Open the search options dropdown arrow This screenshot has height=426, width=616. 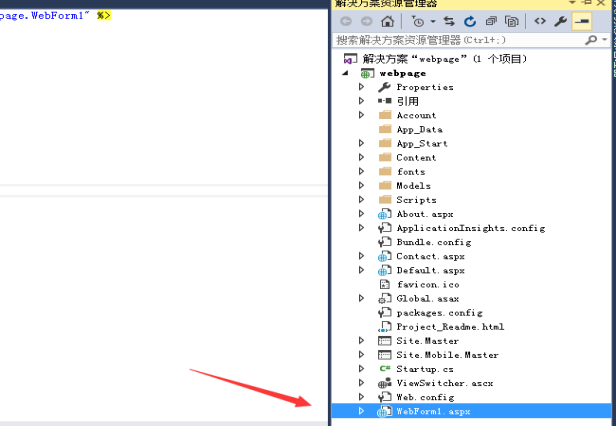tap(605, 40)
